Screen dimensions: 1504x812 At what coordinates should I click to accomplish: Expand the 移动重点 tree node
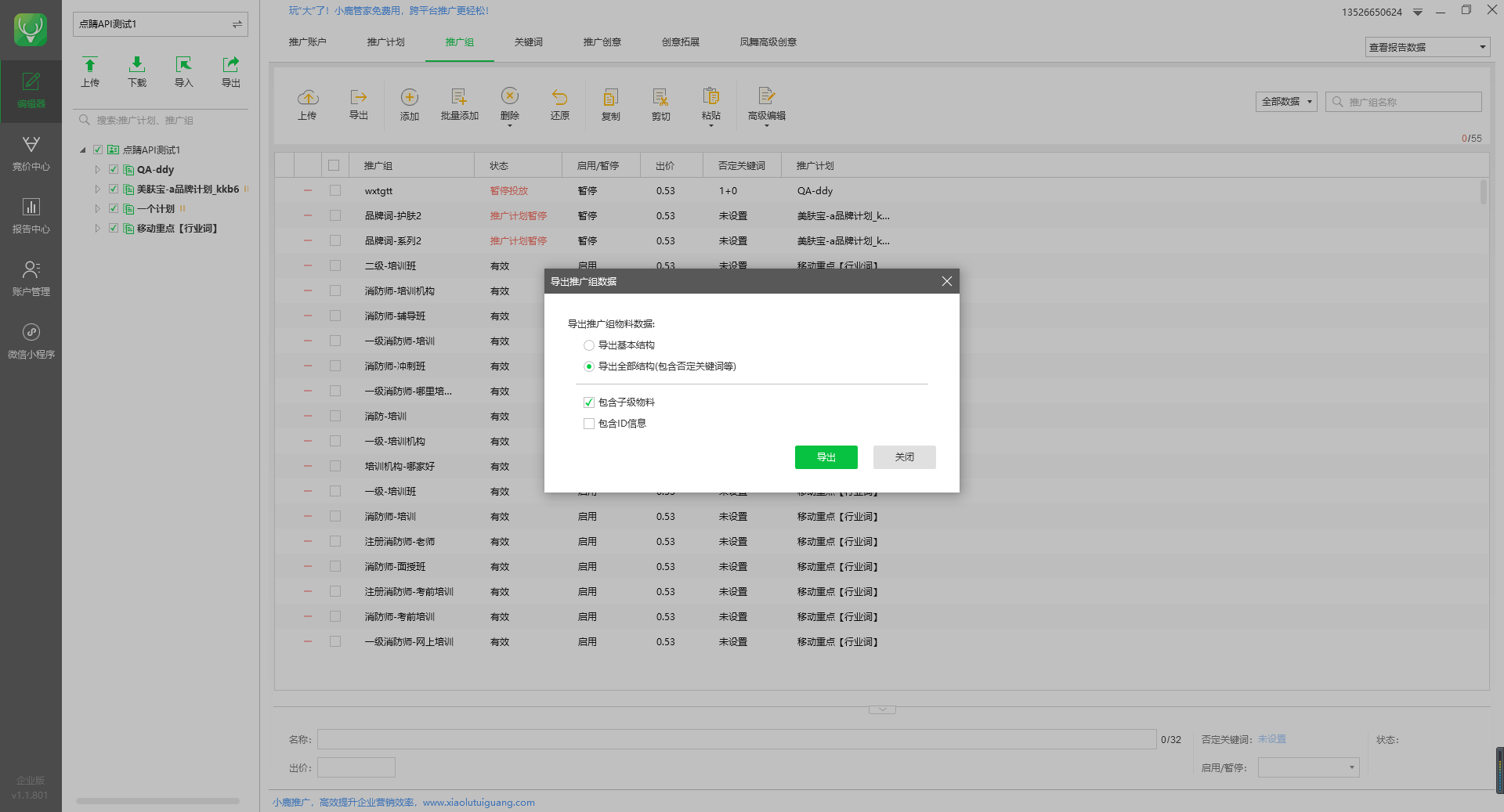point(97,228)
